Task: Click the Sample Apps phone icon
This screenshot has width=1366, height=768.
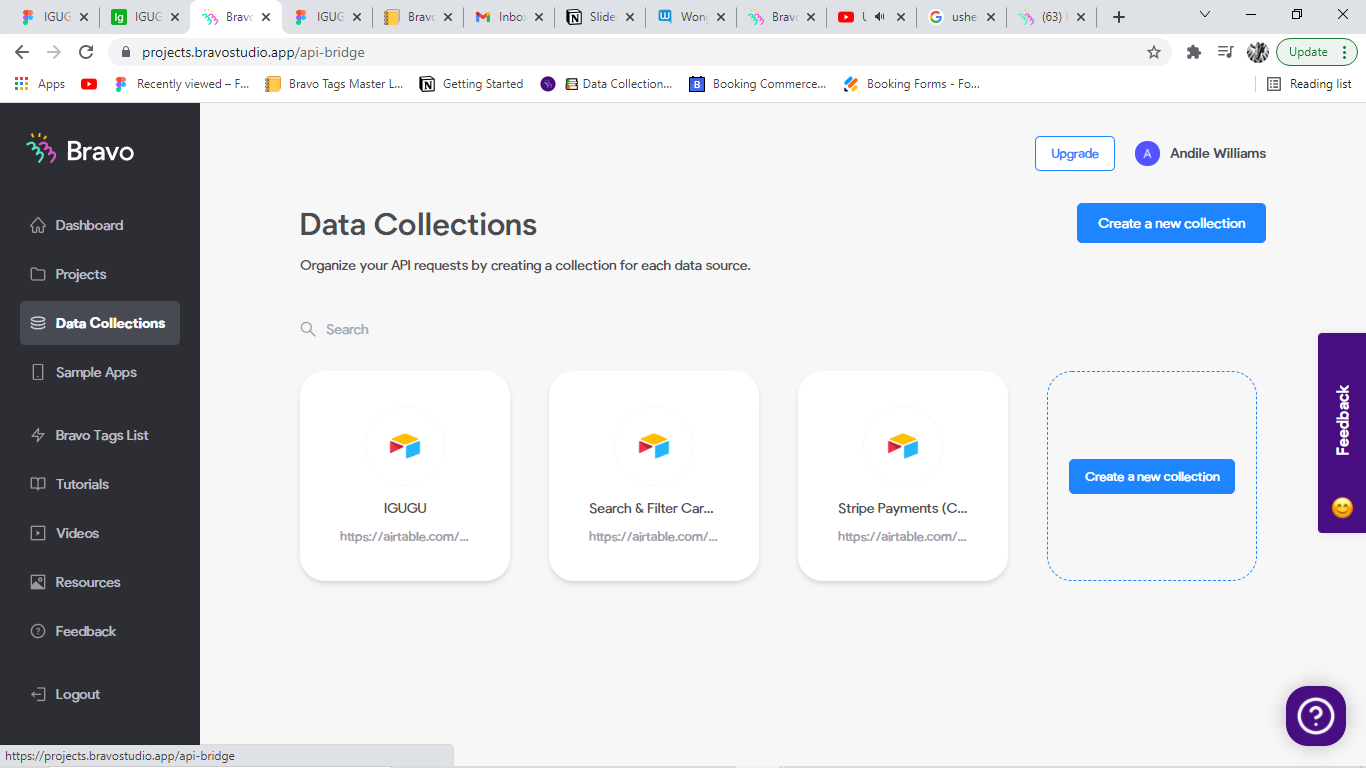Action: point(38,372)
